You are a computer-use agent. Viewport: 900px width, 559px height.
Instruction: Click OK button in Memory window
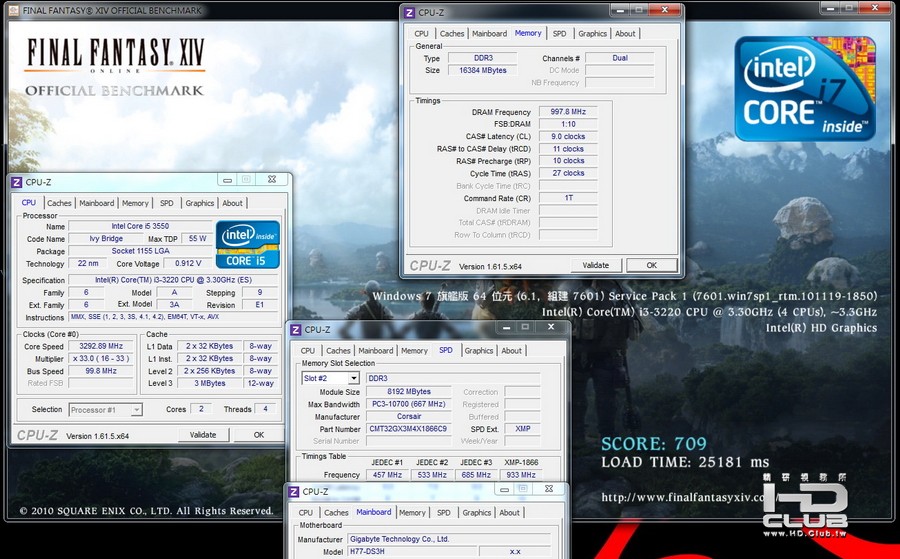click(x=651, y=265)
